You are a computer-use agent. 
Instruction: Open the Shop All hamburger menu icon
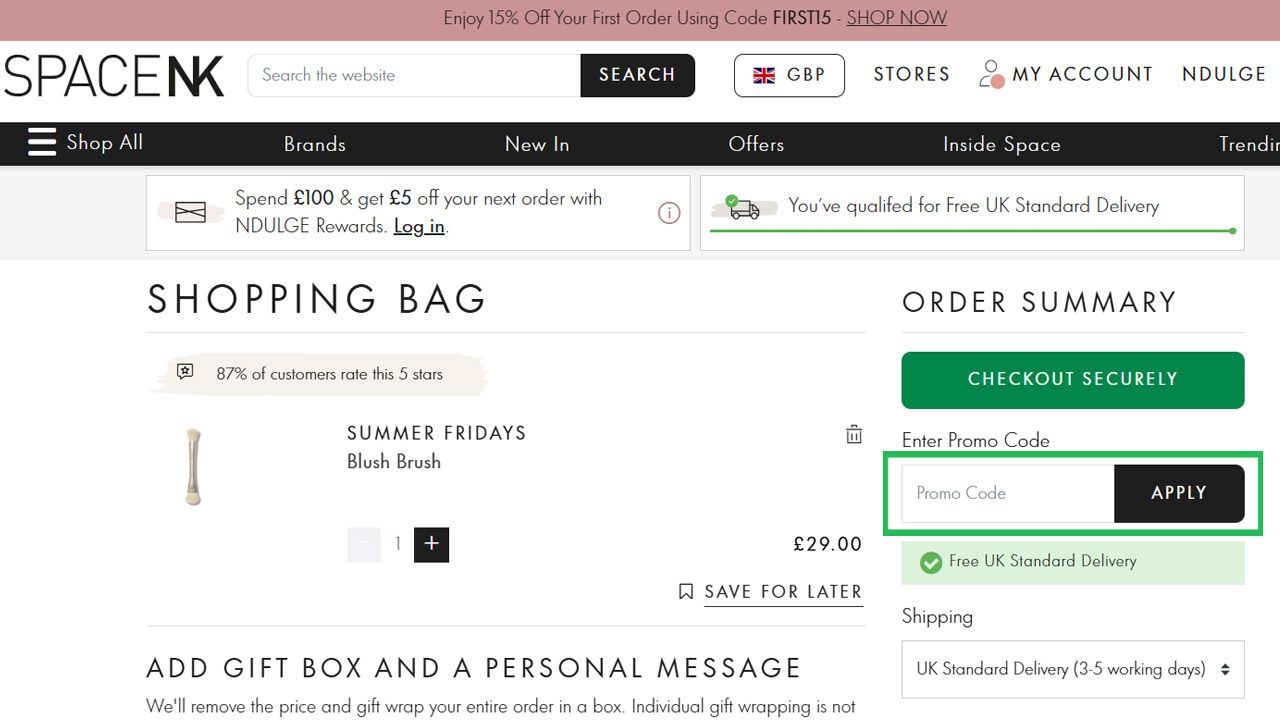pos(42,143)
